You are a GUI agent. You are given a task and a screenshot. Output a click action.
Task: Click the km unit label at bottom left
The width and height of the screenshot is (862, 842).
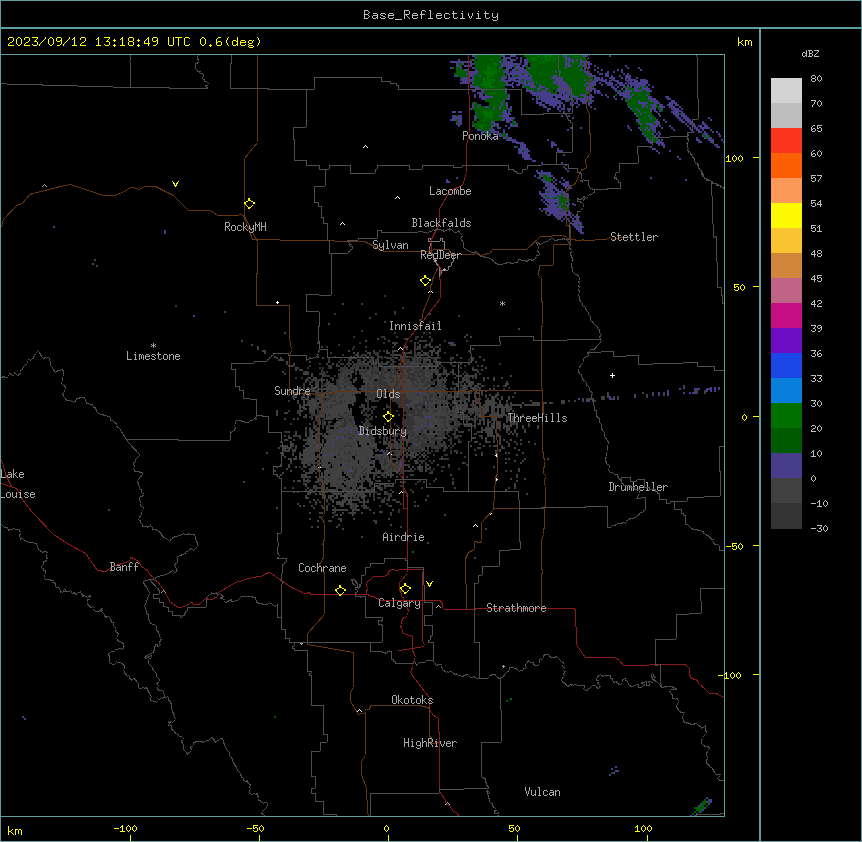coord(15,830)
